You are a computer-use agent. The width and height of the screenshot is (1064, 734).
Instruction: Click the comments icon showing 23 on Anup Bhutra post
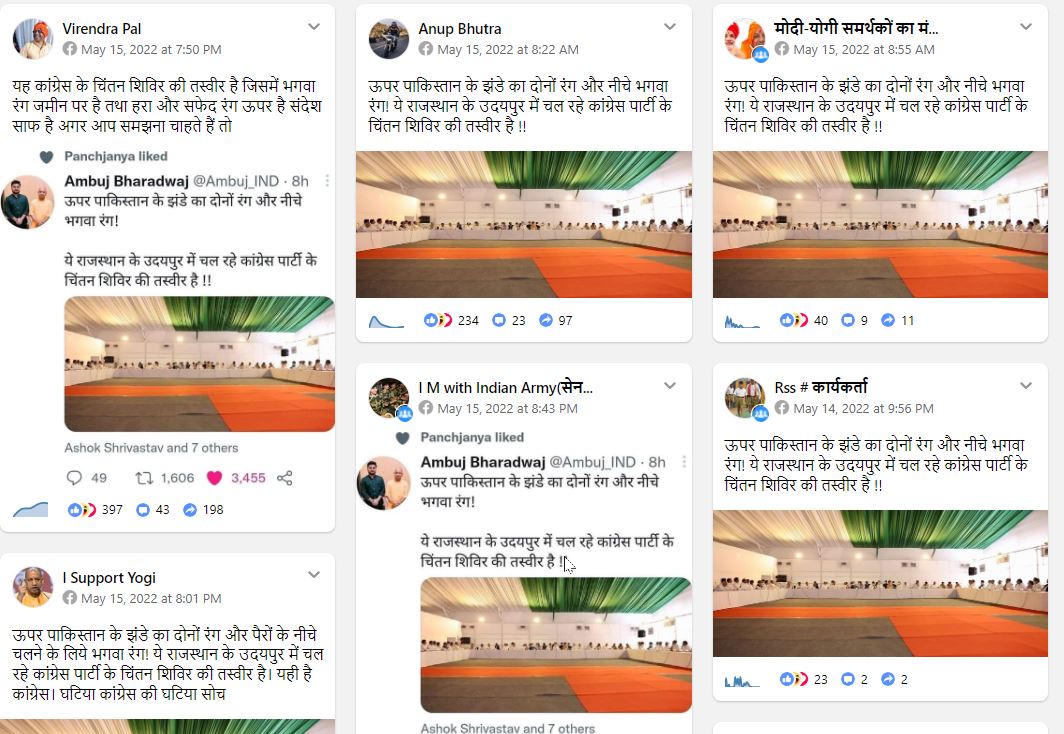coord(499,320)
